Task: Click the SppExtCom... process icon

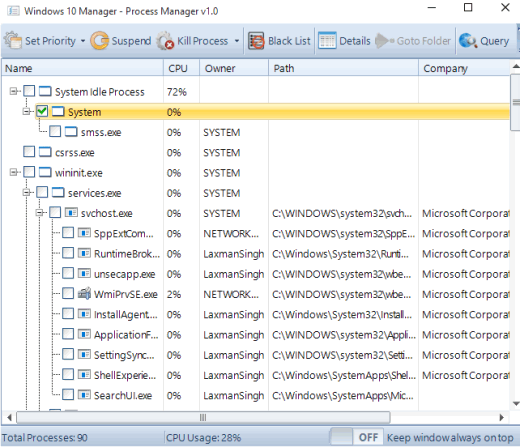Action: point(84,233)
